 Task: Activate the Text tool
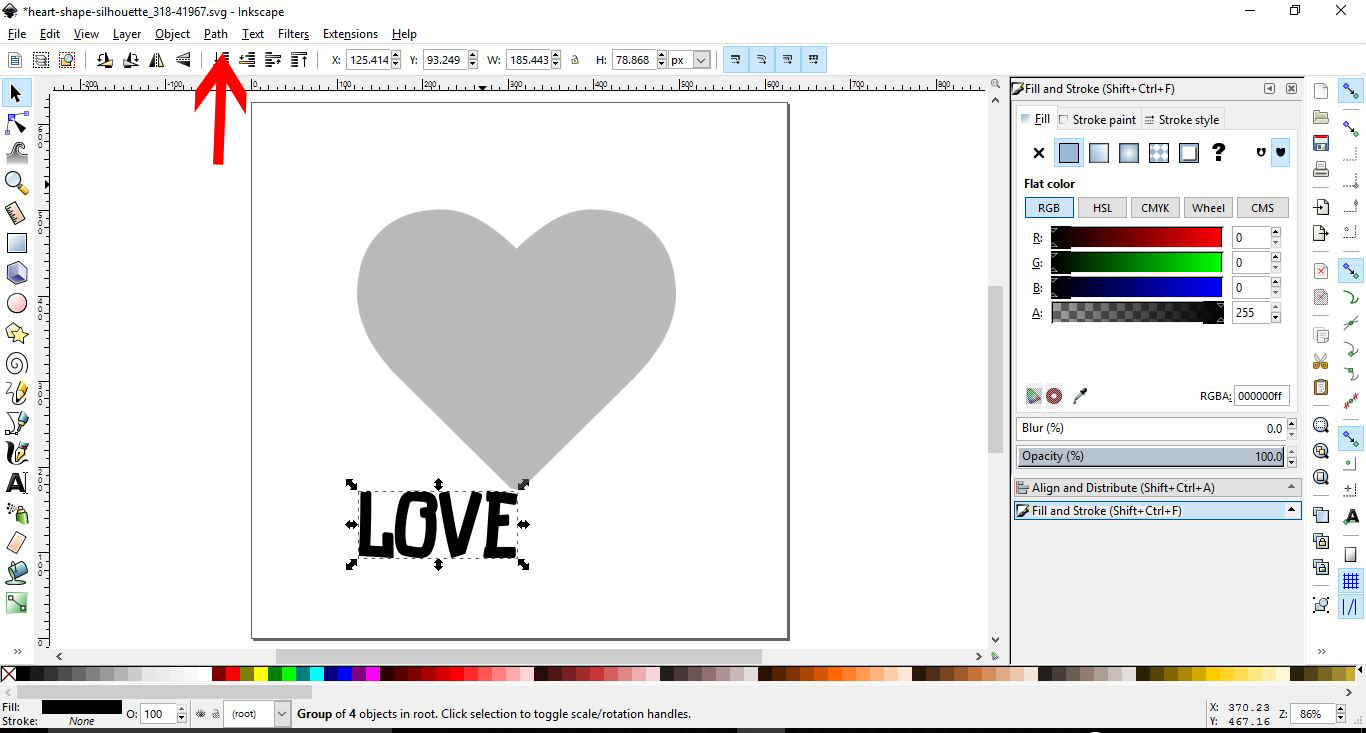(x=16, y=483)
